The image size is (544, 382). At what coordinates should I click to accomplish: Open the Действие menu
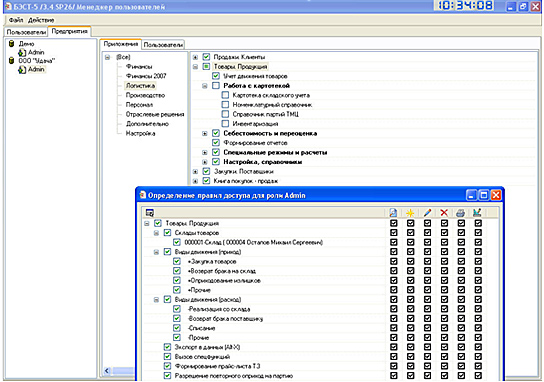(41, 20)
